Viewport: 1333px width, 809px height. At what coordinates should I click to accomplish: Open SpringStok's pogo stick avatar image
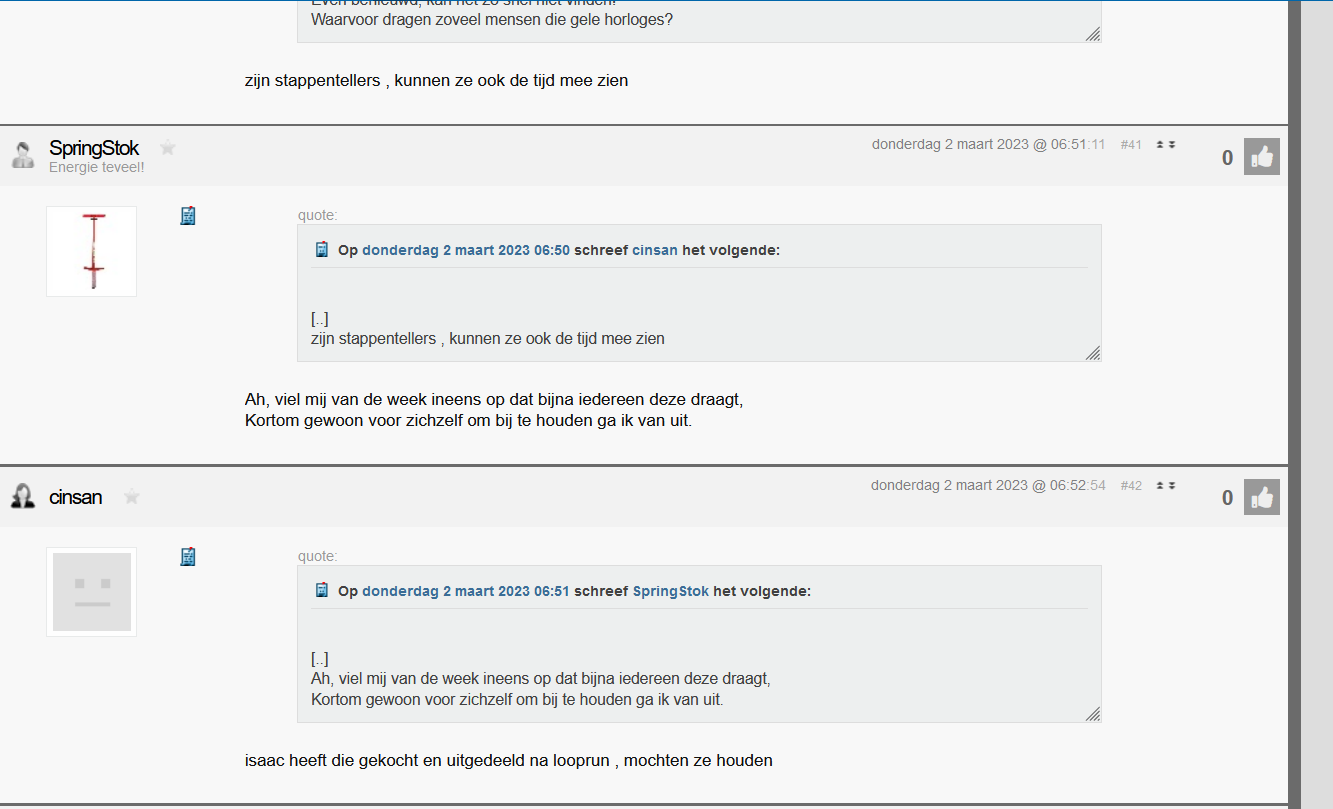91,251
